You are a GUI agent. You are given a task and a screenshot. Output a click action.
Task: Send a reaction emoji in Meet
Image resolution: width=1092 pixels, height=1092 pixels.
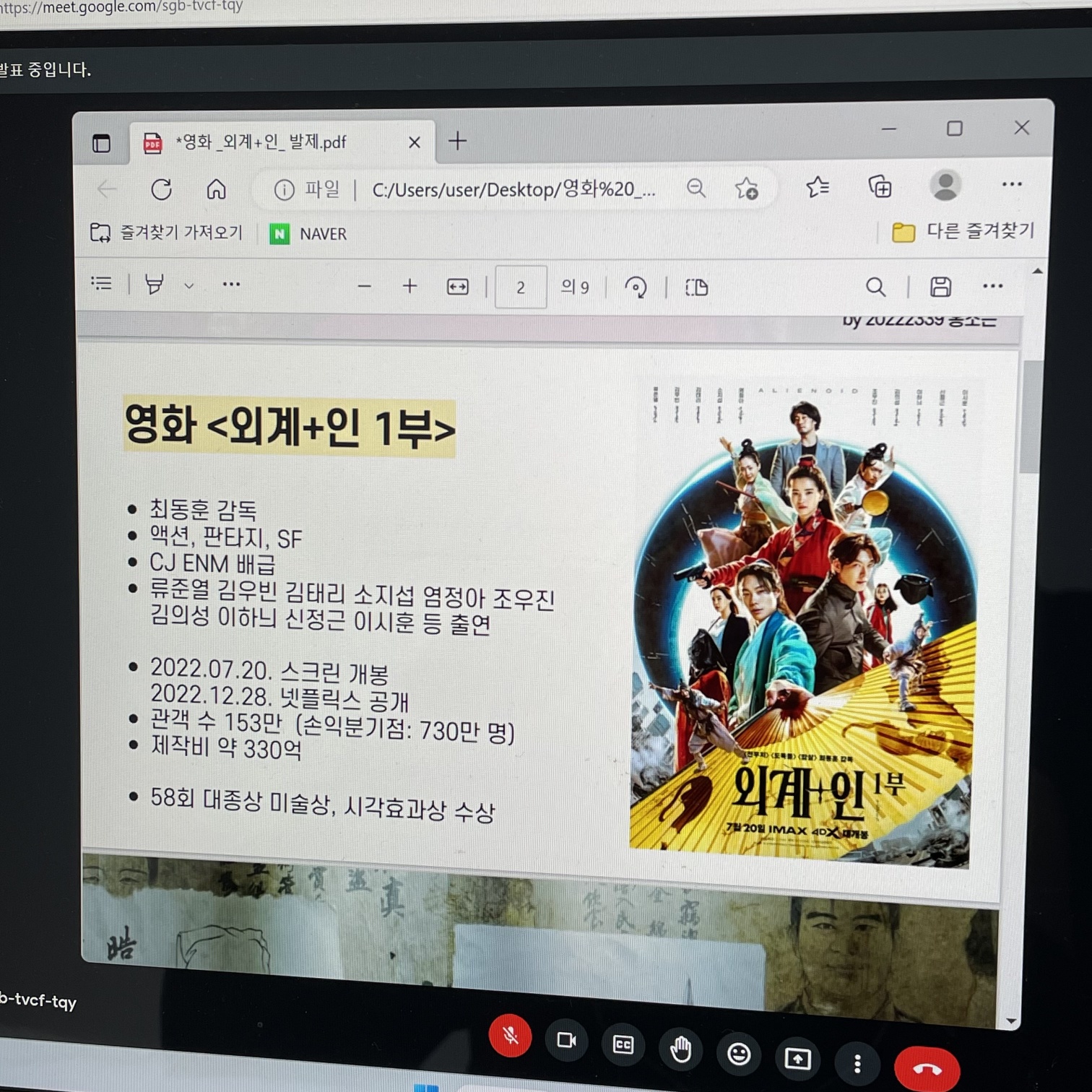click(x=739, y=1054)
